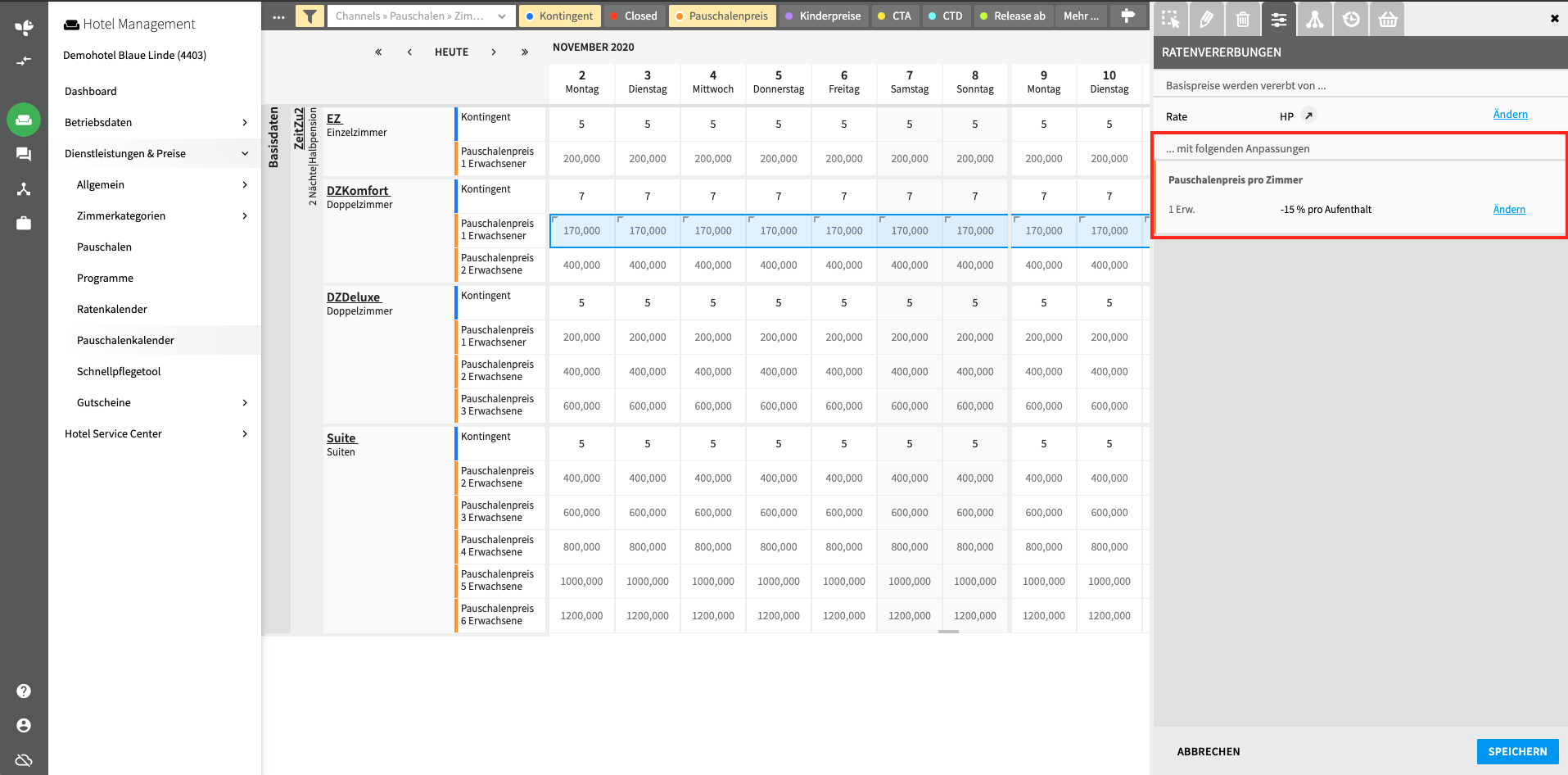Click Ändern link for 1 Erw. adjustment

point(1509,209)
